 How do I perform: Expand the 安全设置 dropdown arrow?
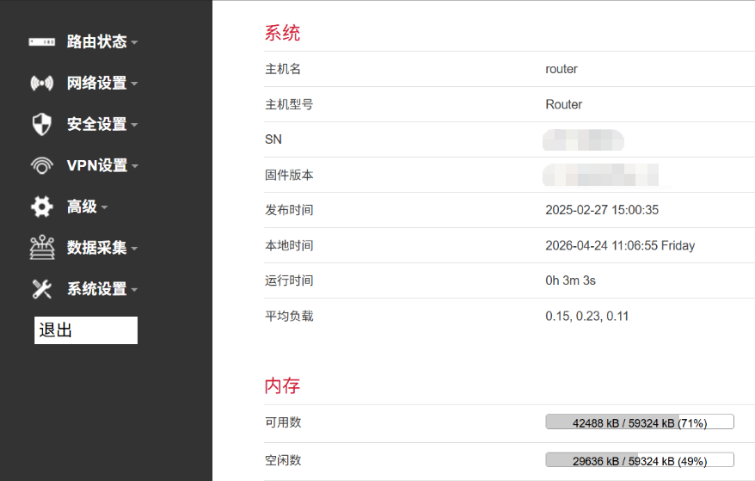click(134, 125)
